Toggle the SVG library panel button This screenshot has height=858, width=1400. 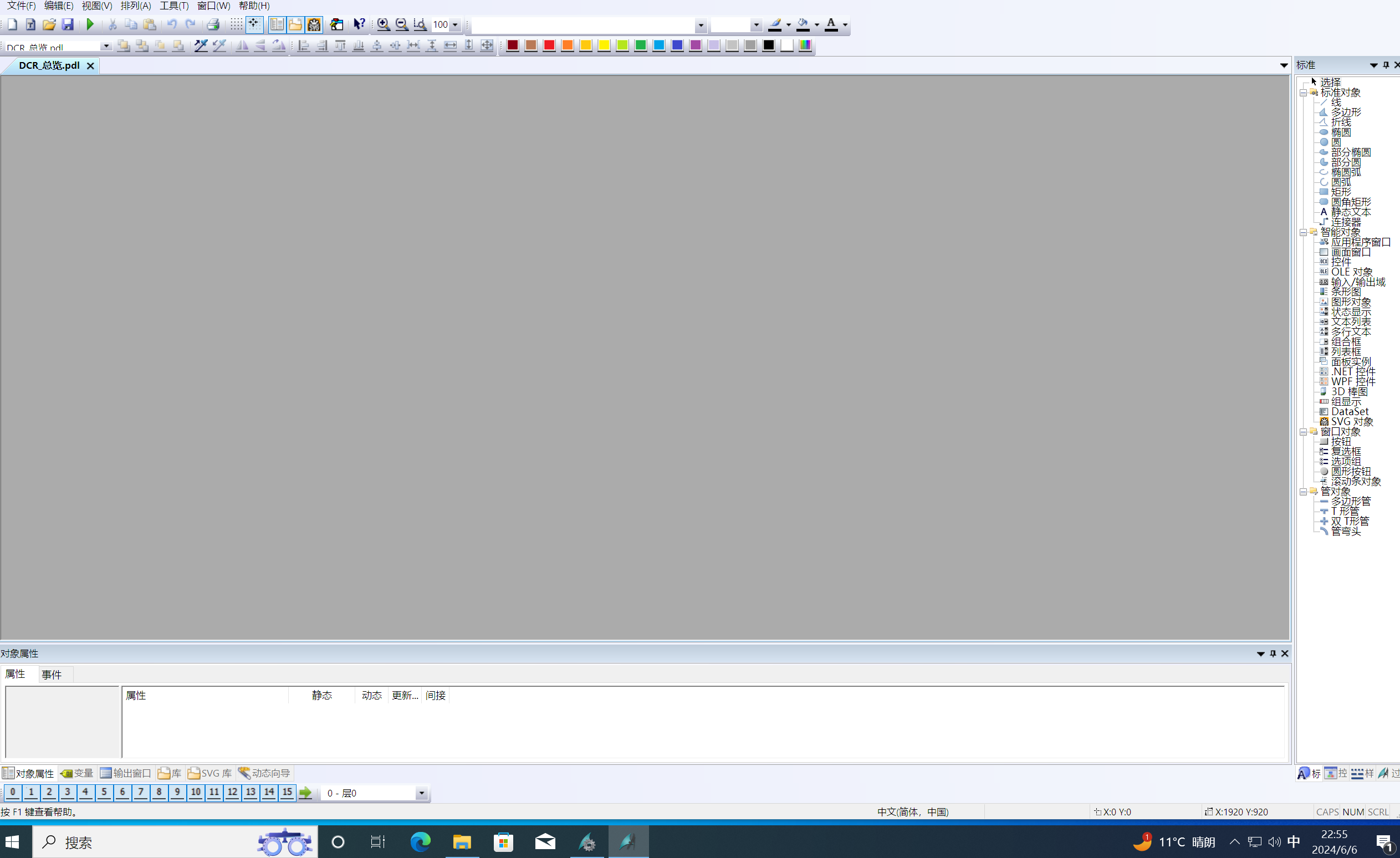(x=314, y=24)
